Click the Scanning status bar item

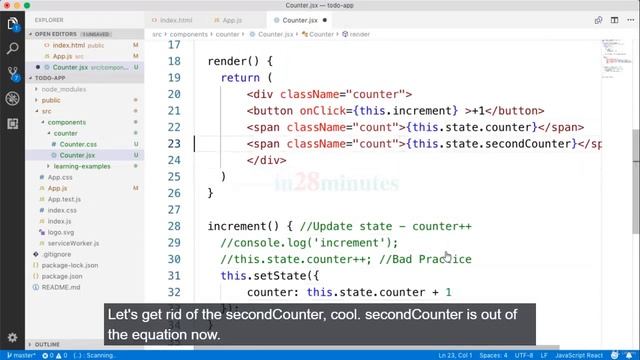[95, 356]
